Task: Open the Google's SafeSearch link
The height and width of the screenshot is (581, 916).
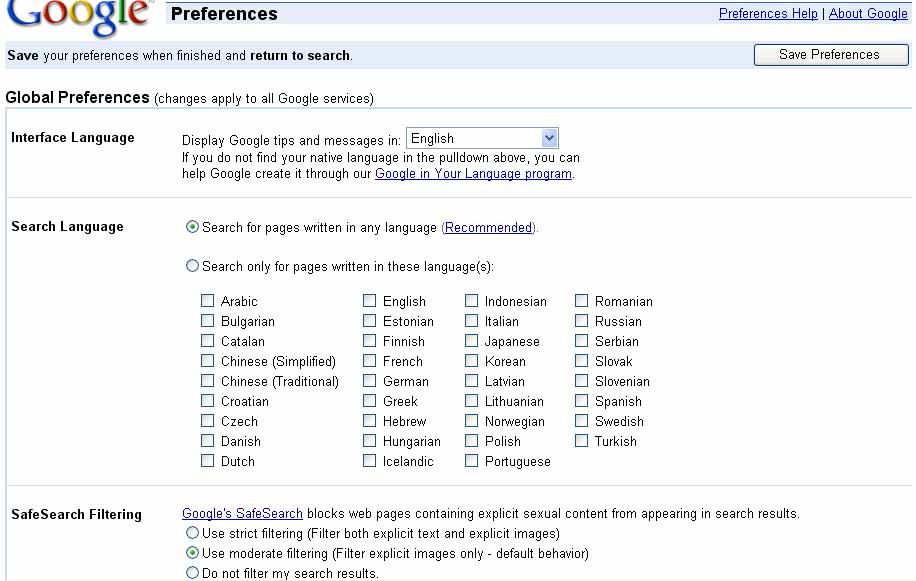Action: coord(242,514)
